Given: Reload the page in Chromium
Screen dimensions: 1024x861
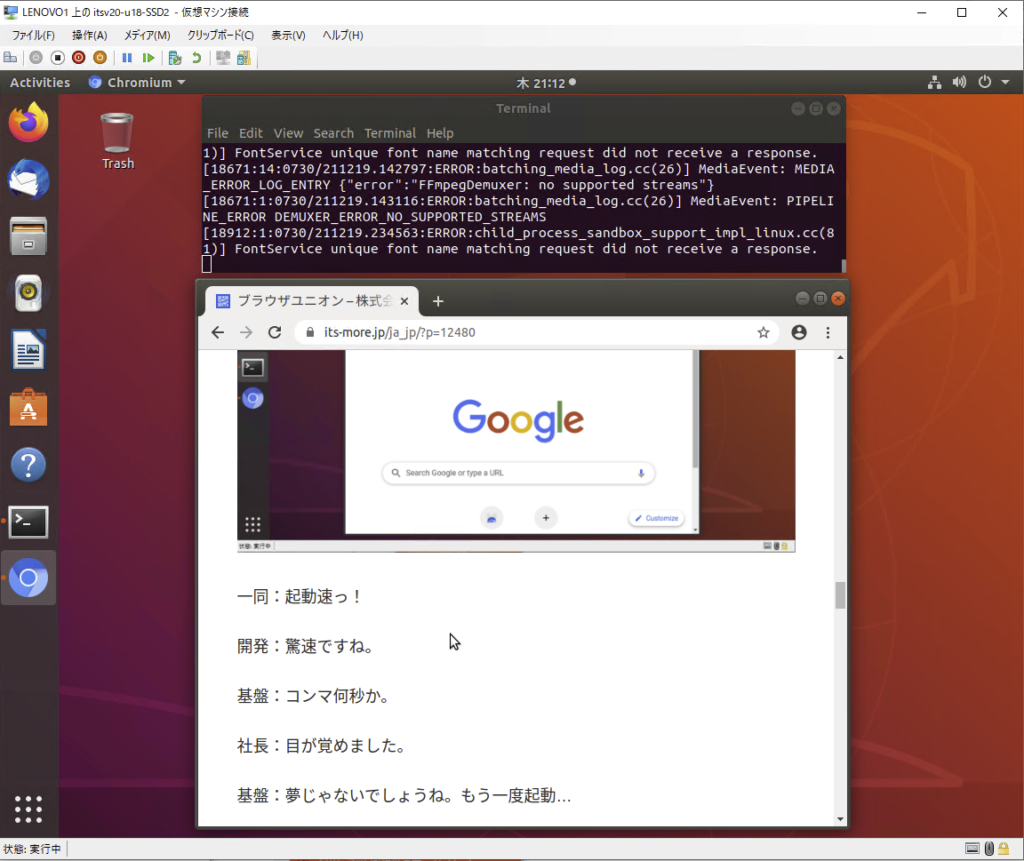Looking at the screenshot, I should point(275,333).
